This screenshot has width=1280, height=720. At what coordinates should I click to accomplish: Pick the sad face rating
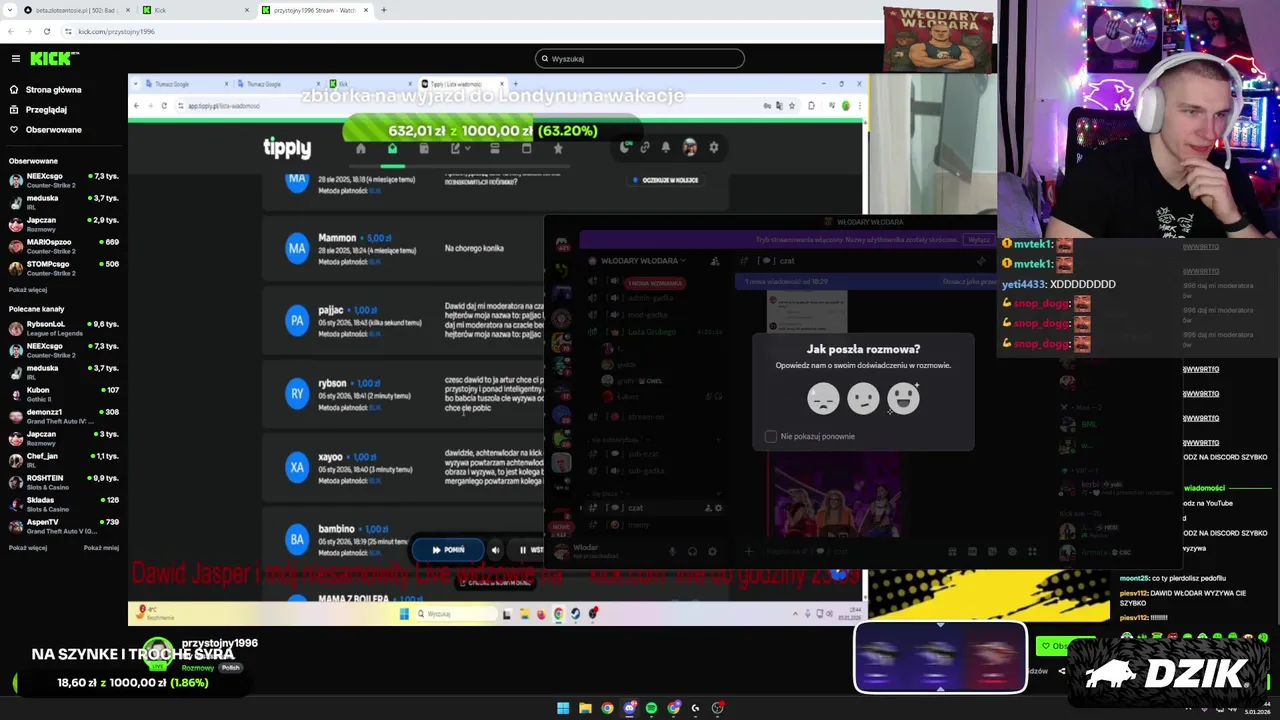point(823,399)
